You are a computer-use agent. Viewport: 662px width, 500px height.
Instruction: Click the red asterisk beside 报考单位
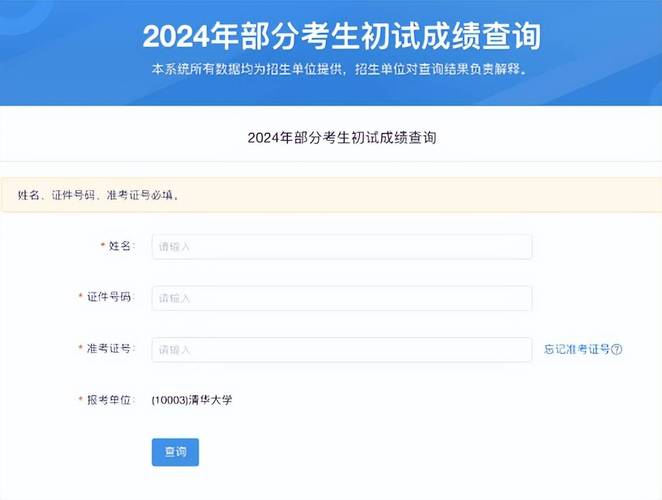tap(81, 399)
